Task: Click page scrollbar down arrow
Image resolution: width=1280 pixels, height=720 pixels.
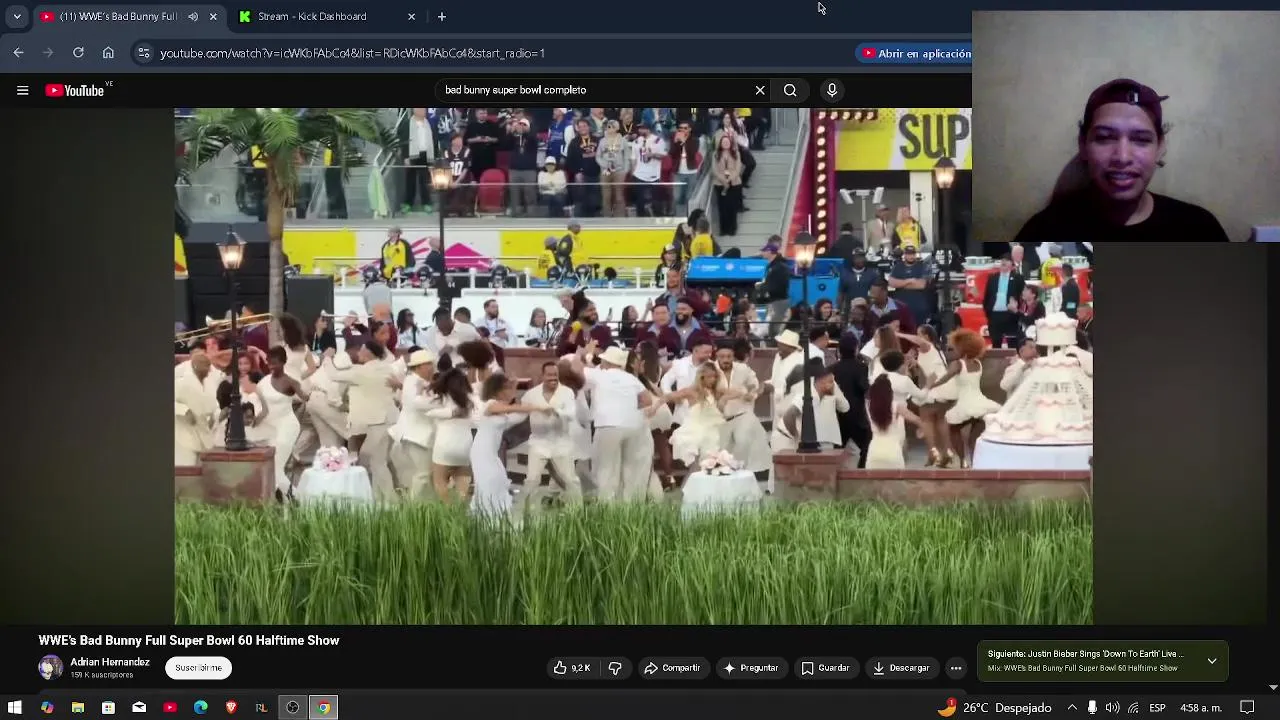Action: point(1273,687)
